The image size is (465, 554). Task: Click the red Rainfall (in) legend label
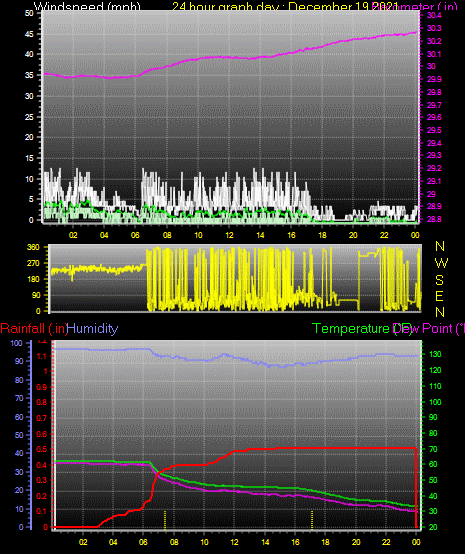pos(34,329)
